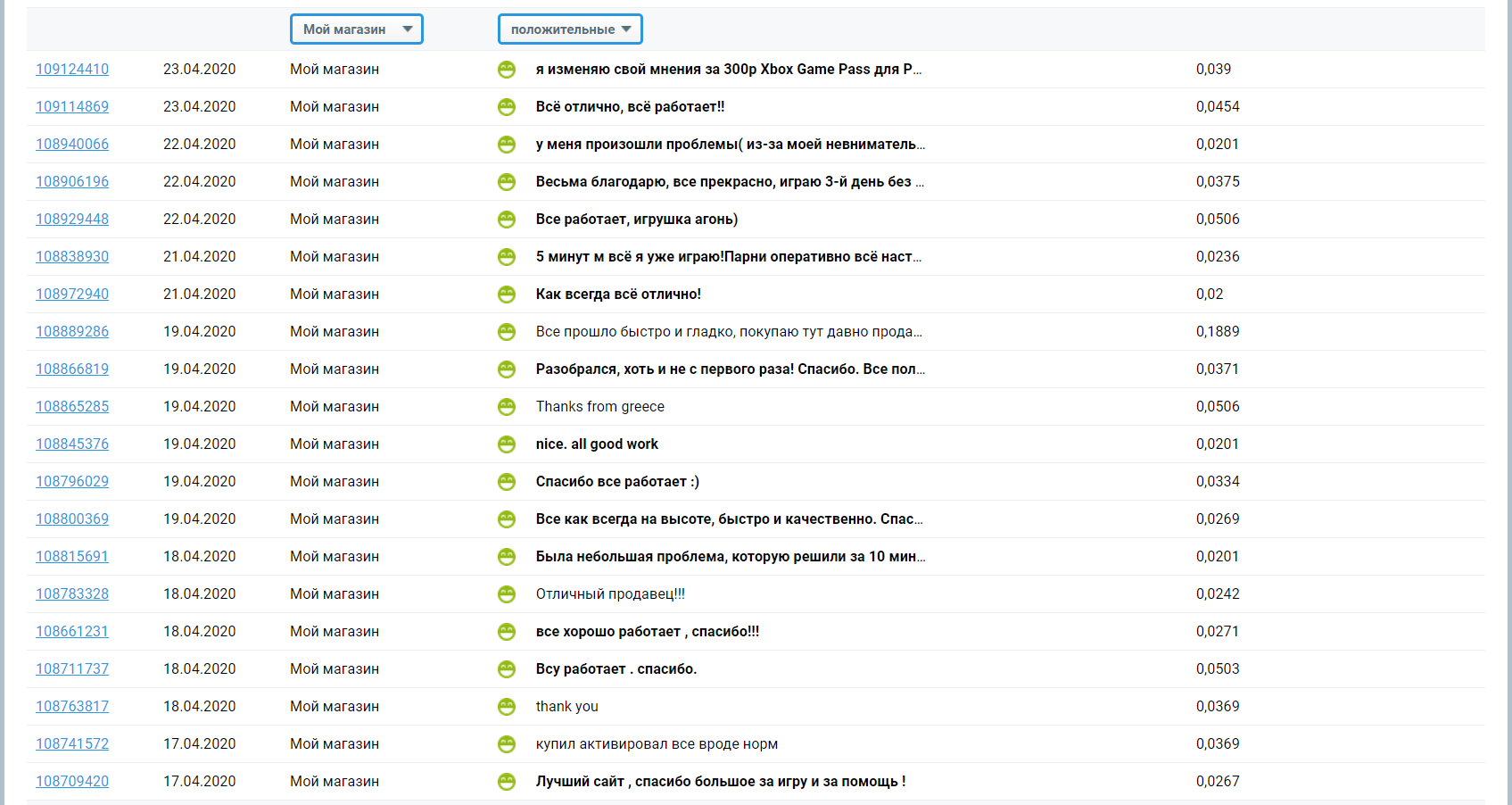Screen dimensions: 1512x805
Task: Open review text "купил активировал все вроде норм"
Action: (657, 744)
